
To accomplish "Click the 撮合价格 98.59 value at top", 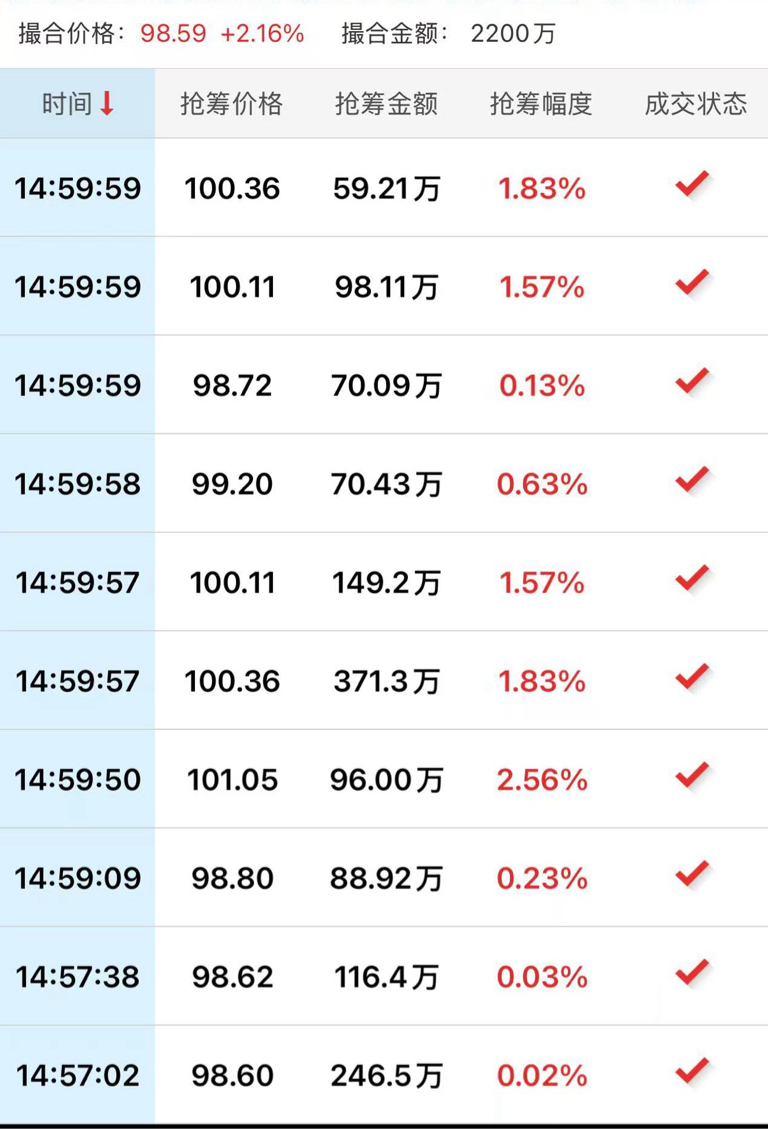I will pyautogui.click(x=173, y=34).
